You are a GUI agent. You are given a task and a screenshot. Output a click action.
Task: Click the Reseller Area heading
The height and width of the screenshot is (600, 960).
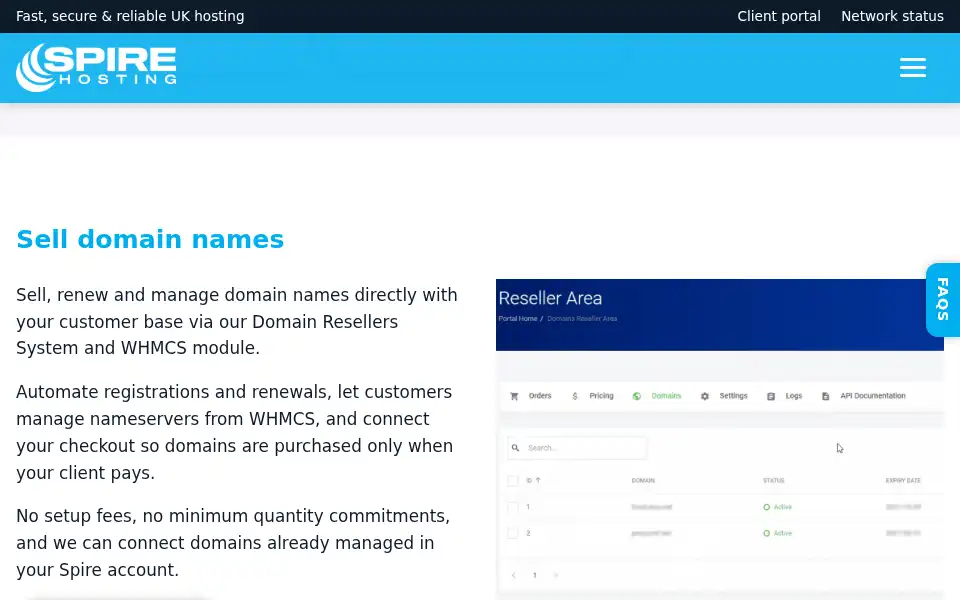click(550, 298)
